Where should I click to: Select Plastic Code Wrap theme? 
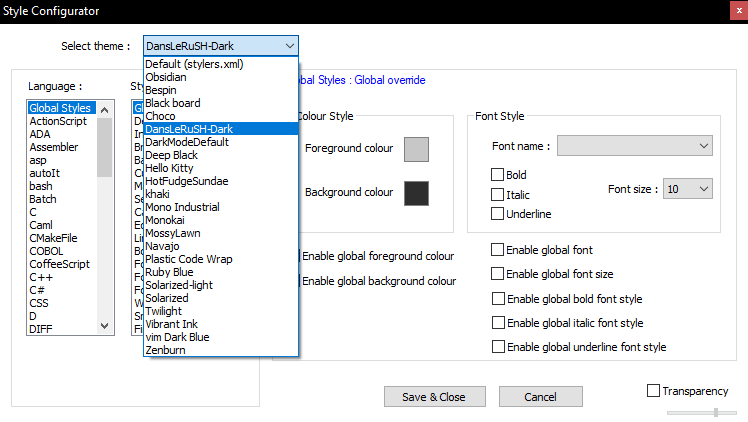click(221, 259)
